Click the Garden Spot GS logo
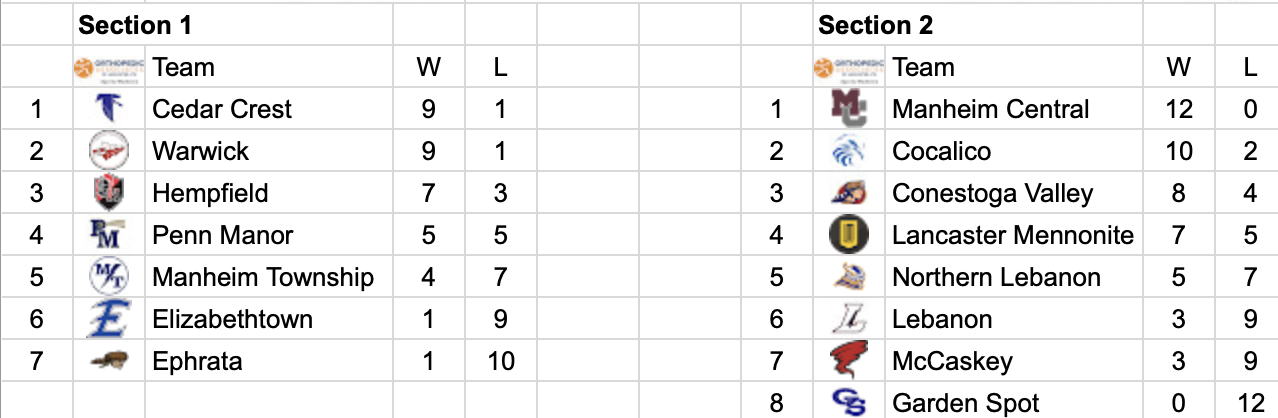This screenshot has width=1278, height=418. click(849, 402)
